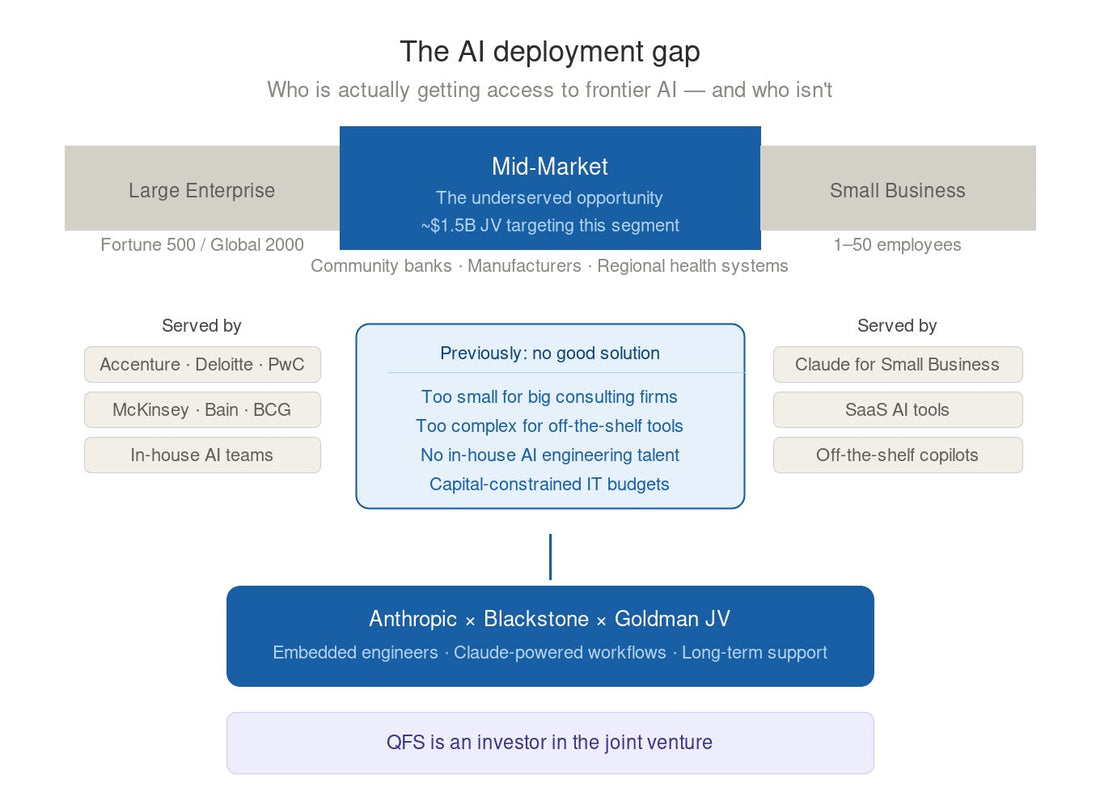
Task: Select the 'Community banks · Manufacturers · Regional health systems' line
Action: point(549,266)
